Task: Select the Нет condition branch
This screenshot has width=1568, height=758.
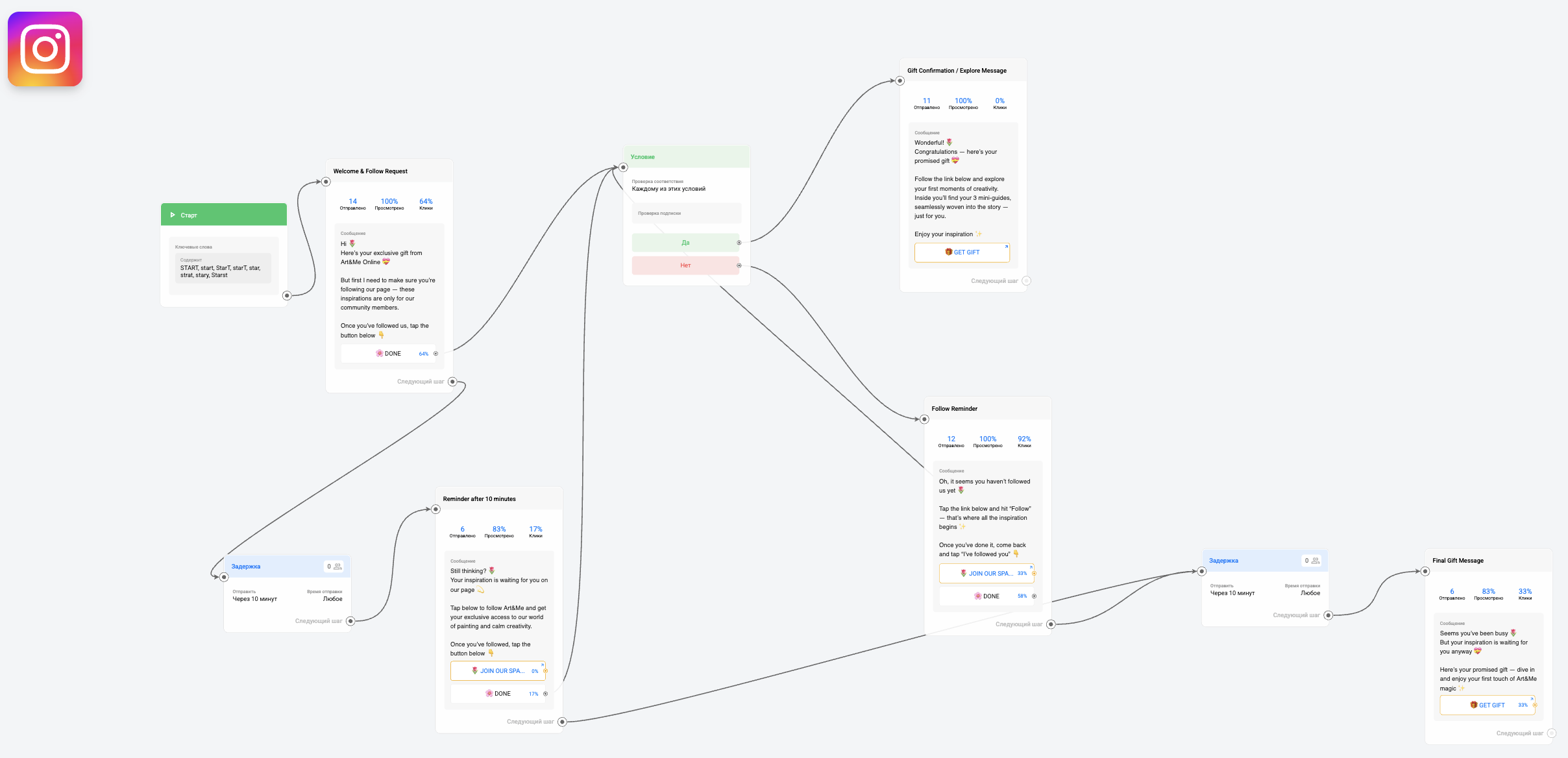Action: point(685,265)
